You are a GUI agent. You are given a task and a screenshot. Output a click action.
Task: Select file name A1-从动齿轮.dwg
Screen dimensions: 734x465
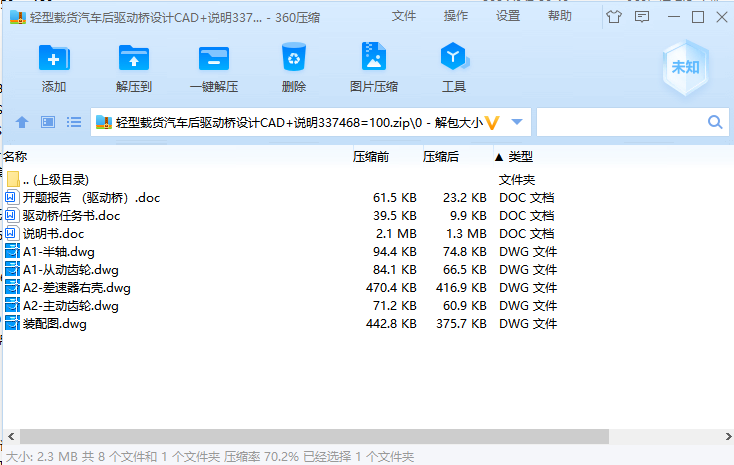point(71,270)
